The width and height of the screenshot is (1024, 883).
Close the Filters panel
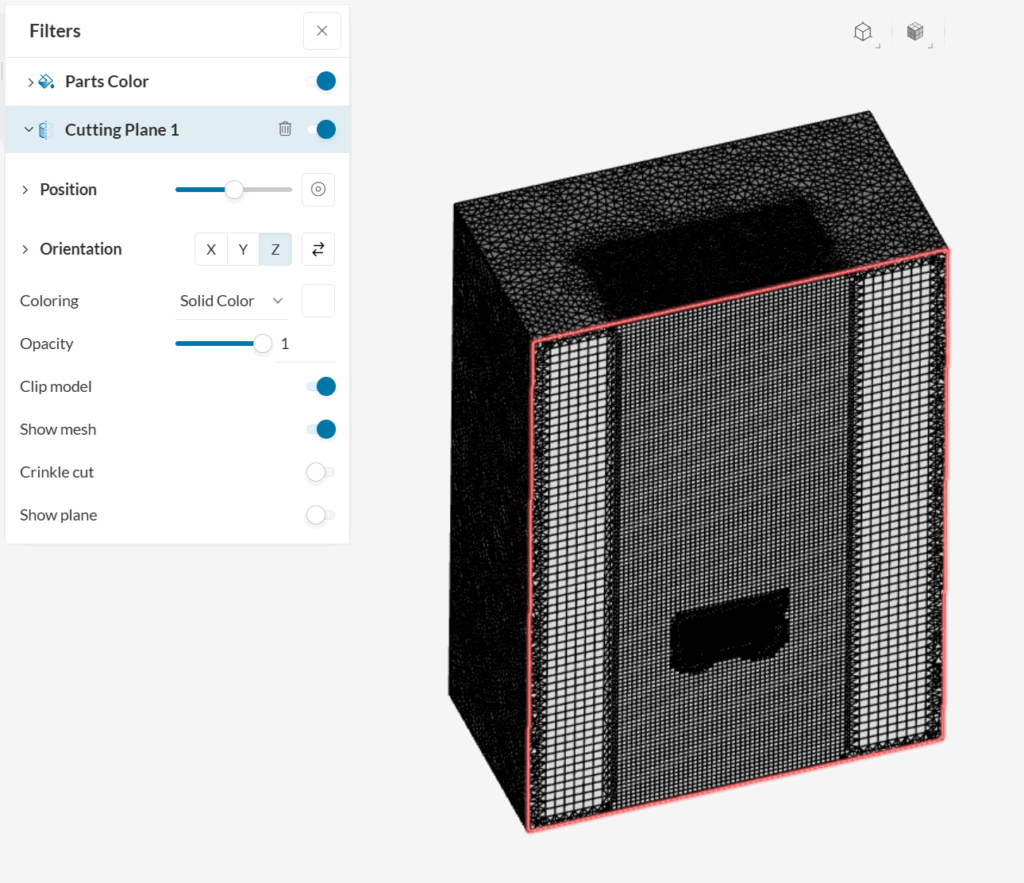click(321, 30)
